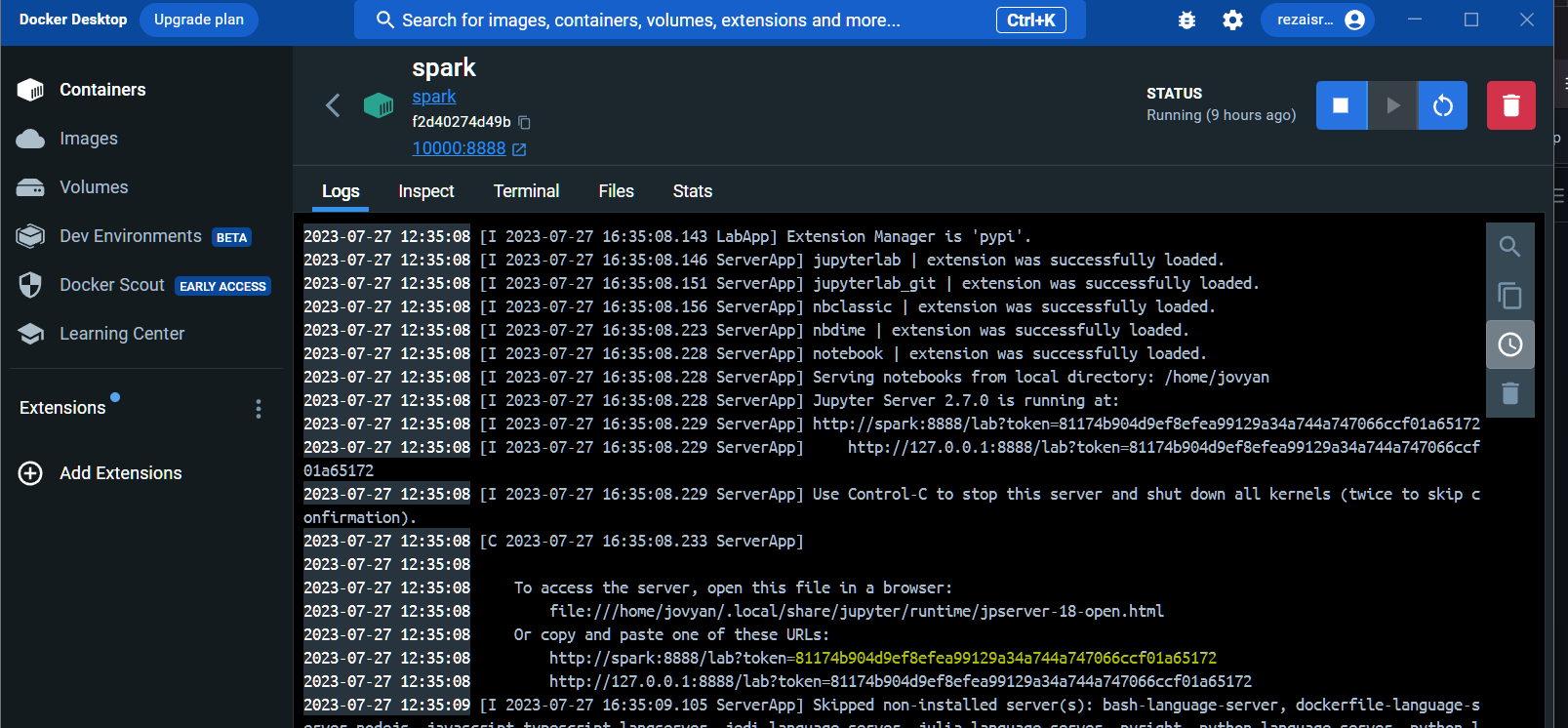Open the Extensions three-dot menu
The image size is (1568, 728).
pyautogui.click(x=259, y=409)
